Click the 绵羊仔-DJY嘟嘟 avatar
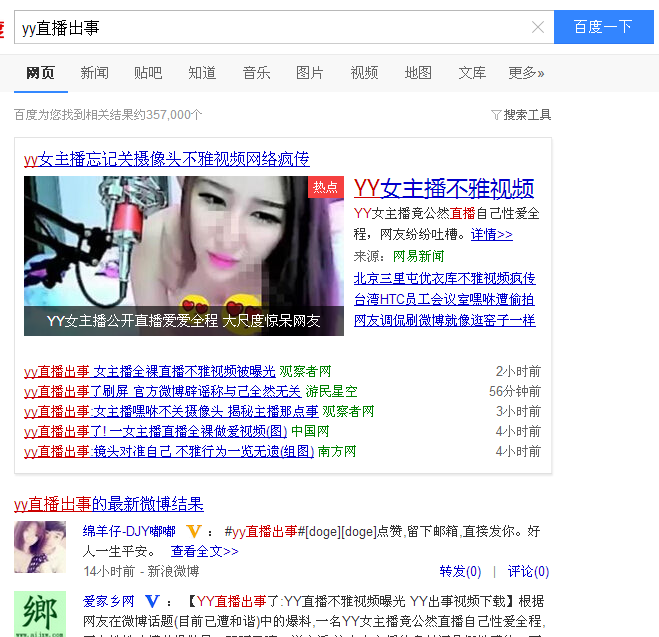Image resolution: width=659 pixels, height=637 pixels. click(40, 547)
